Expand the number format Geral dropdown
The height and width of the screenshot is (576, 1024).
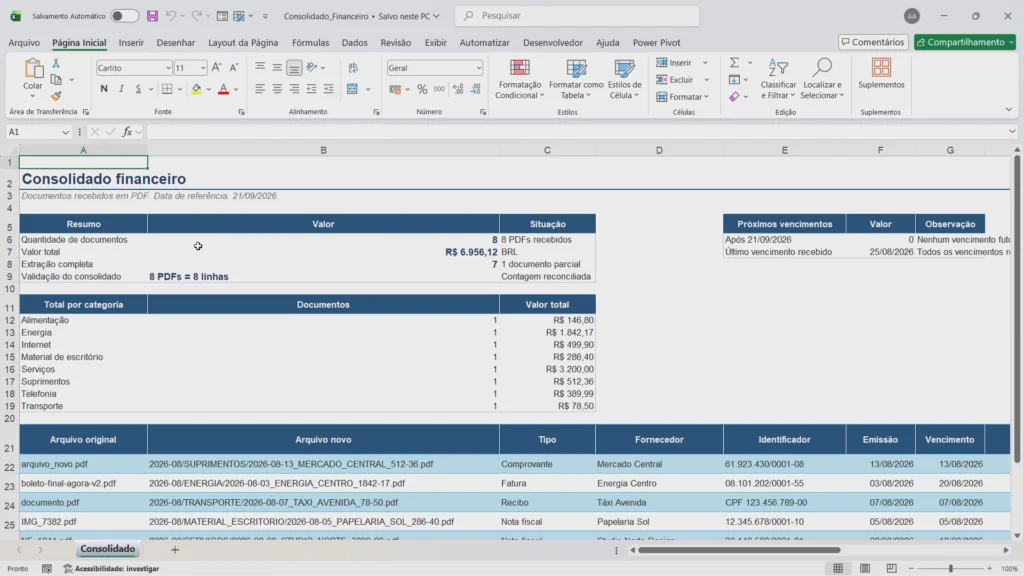(x=479, y=68)
